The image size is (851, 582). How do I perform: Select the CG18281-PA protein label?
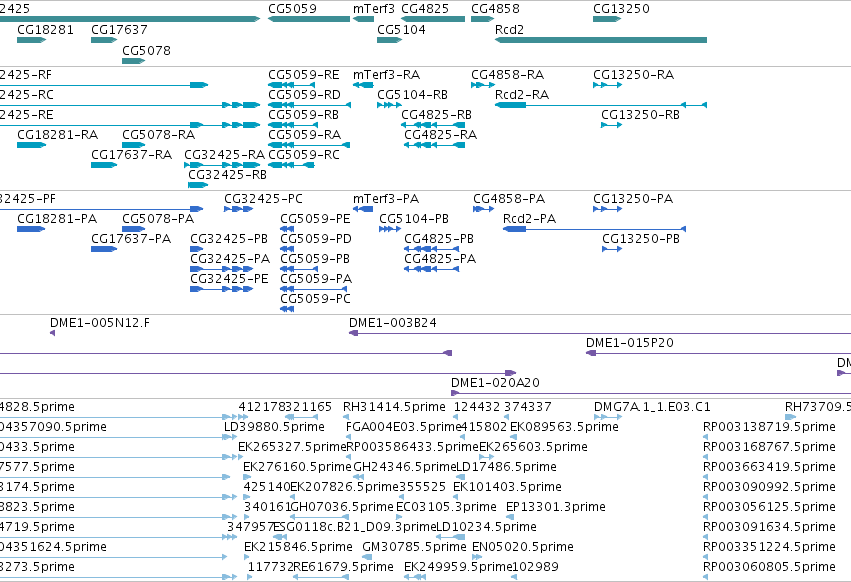pyautogui.click(x=57, y=218)
